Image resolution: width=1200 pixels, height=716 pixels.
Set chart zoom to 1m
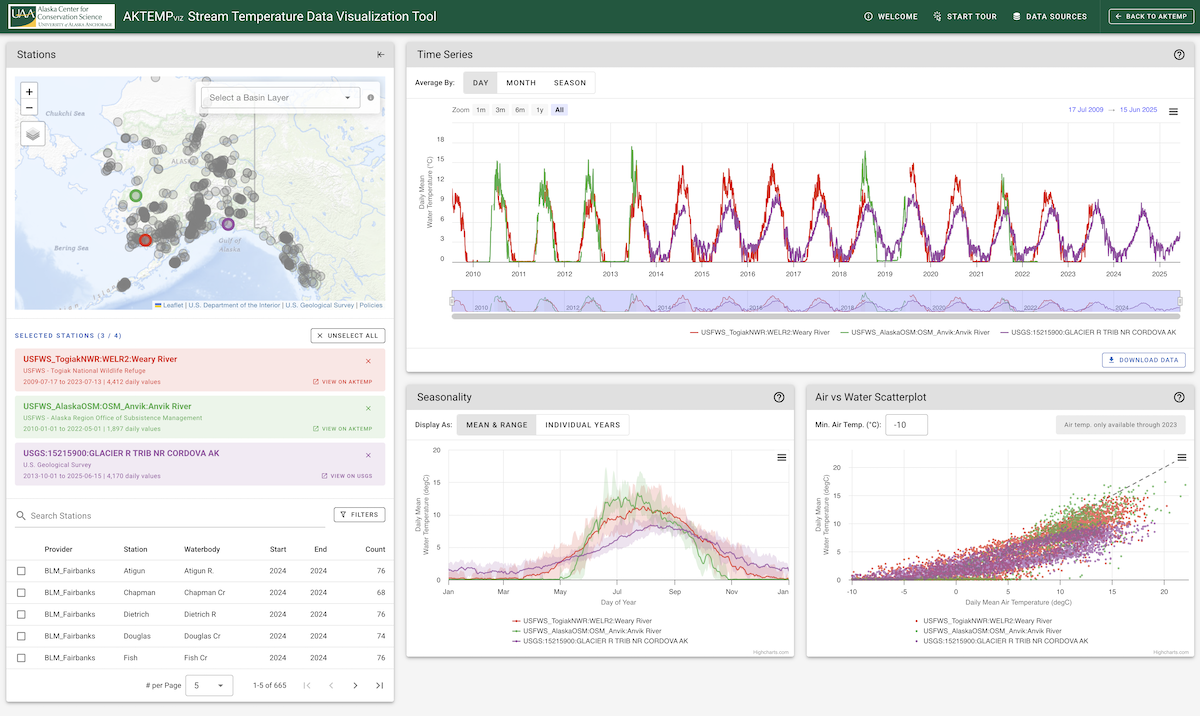click(x=481, y=110)
